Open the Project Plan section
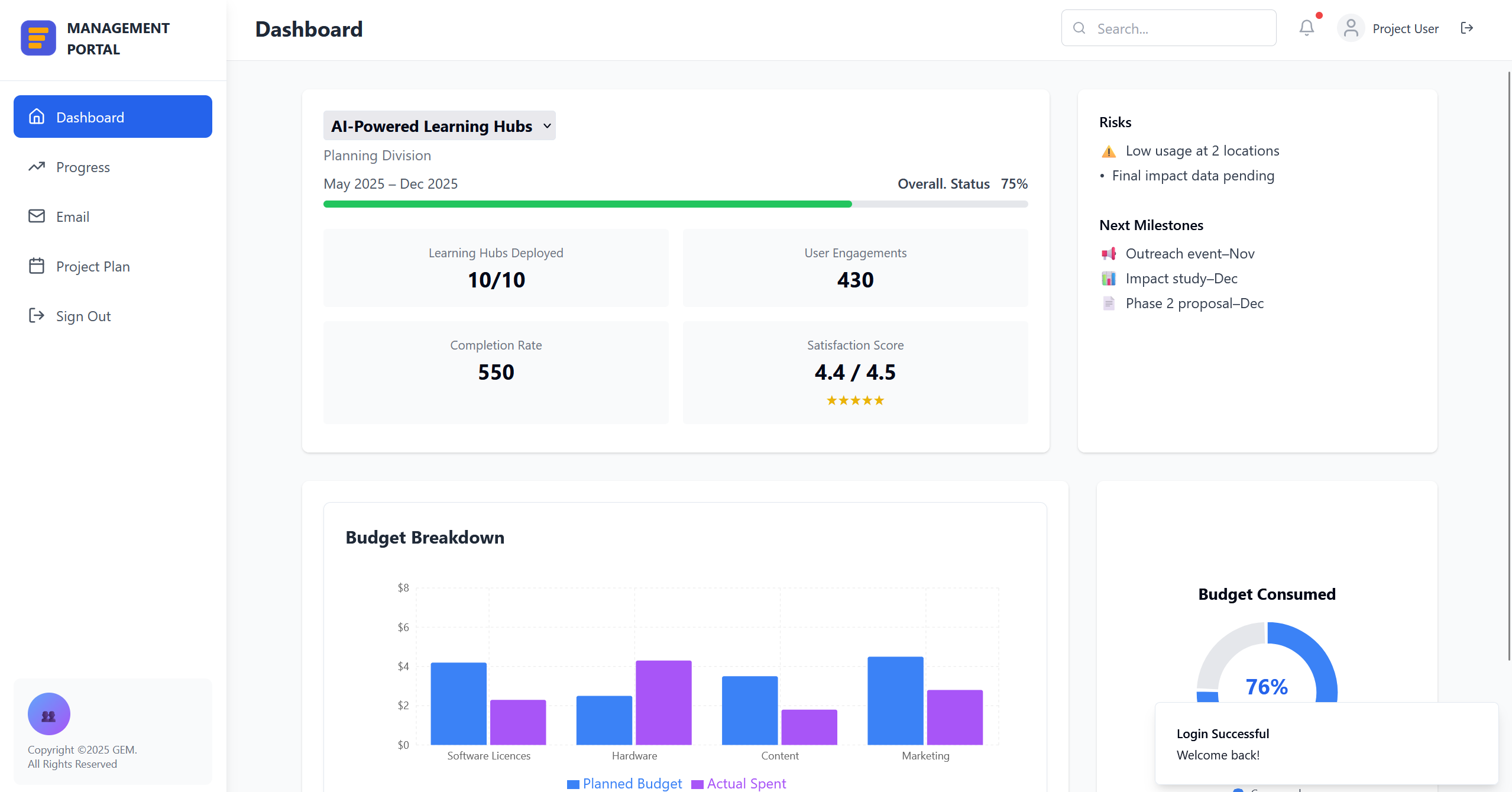 [x=93, y=266]
